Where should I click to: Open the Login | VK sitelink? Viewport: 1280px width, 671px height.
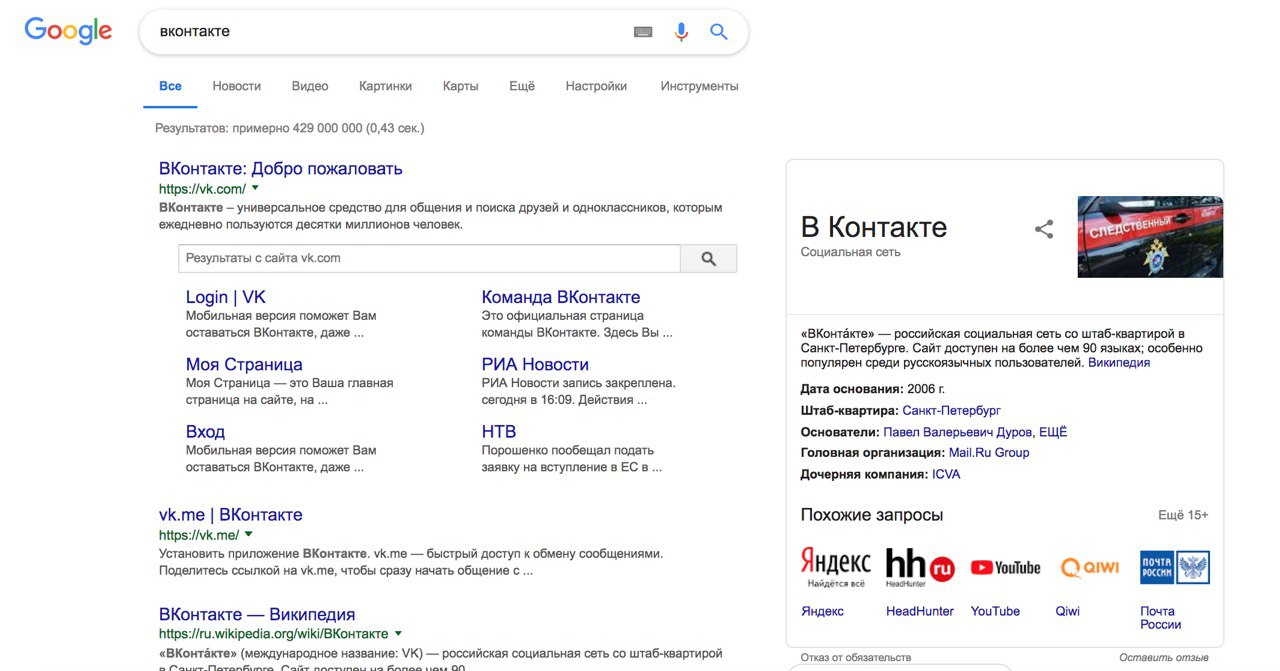click(x=226, y=297)
